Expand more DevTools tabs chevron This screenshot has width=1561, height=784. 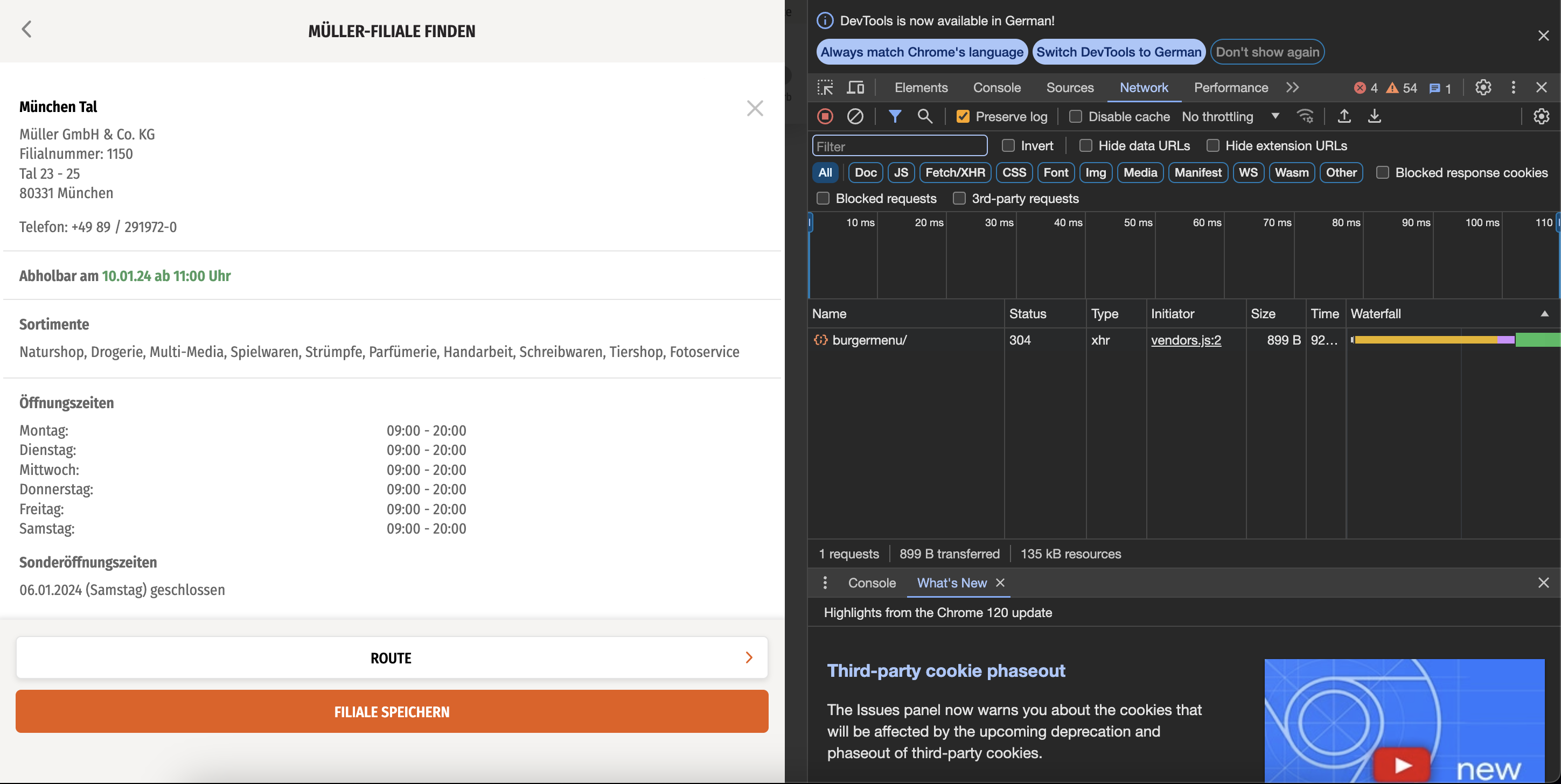[1293, 87]
